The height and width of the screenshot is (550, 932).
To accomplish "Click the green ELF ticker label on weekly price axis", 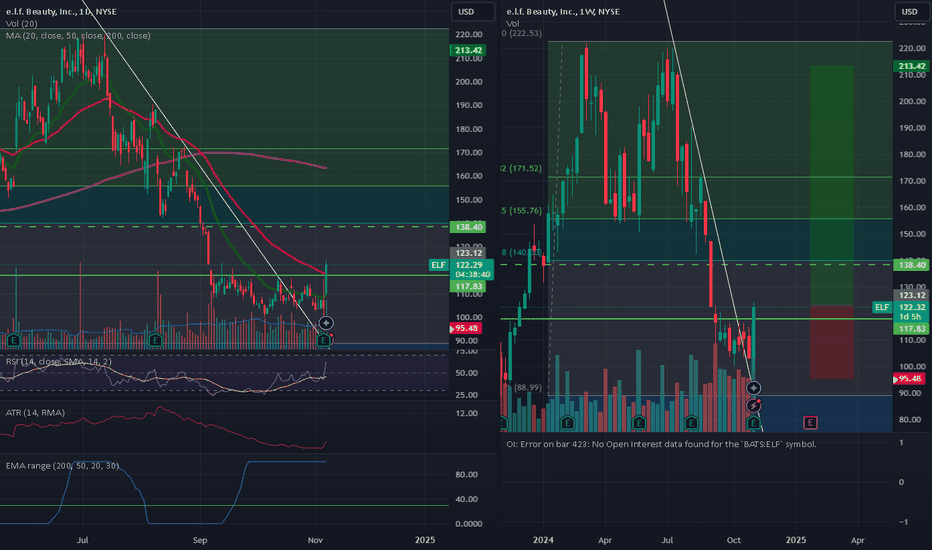I will coord(882,307).
